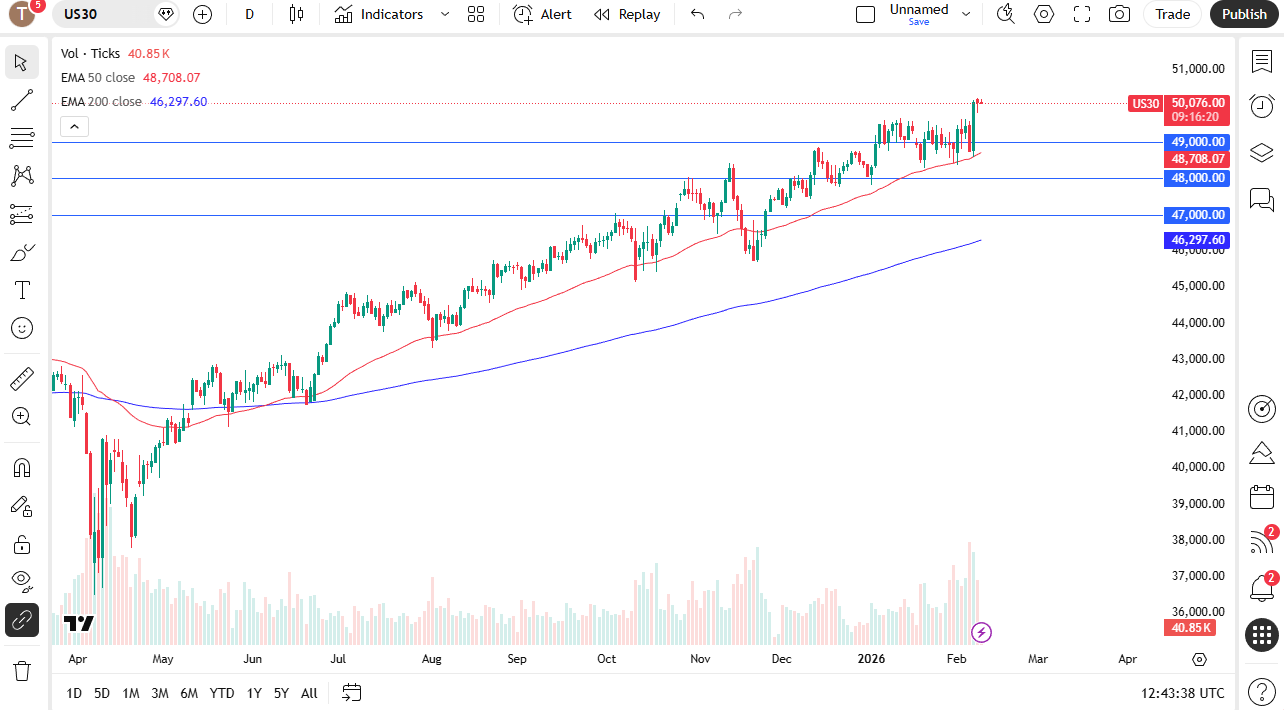Open the emoji icons tool
1284x710 pixels.
coord(22,328)
